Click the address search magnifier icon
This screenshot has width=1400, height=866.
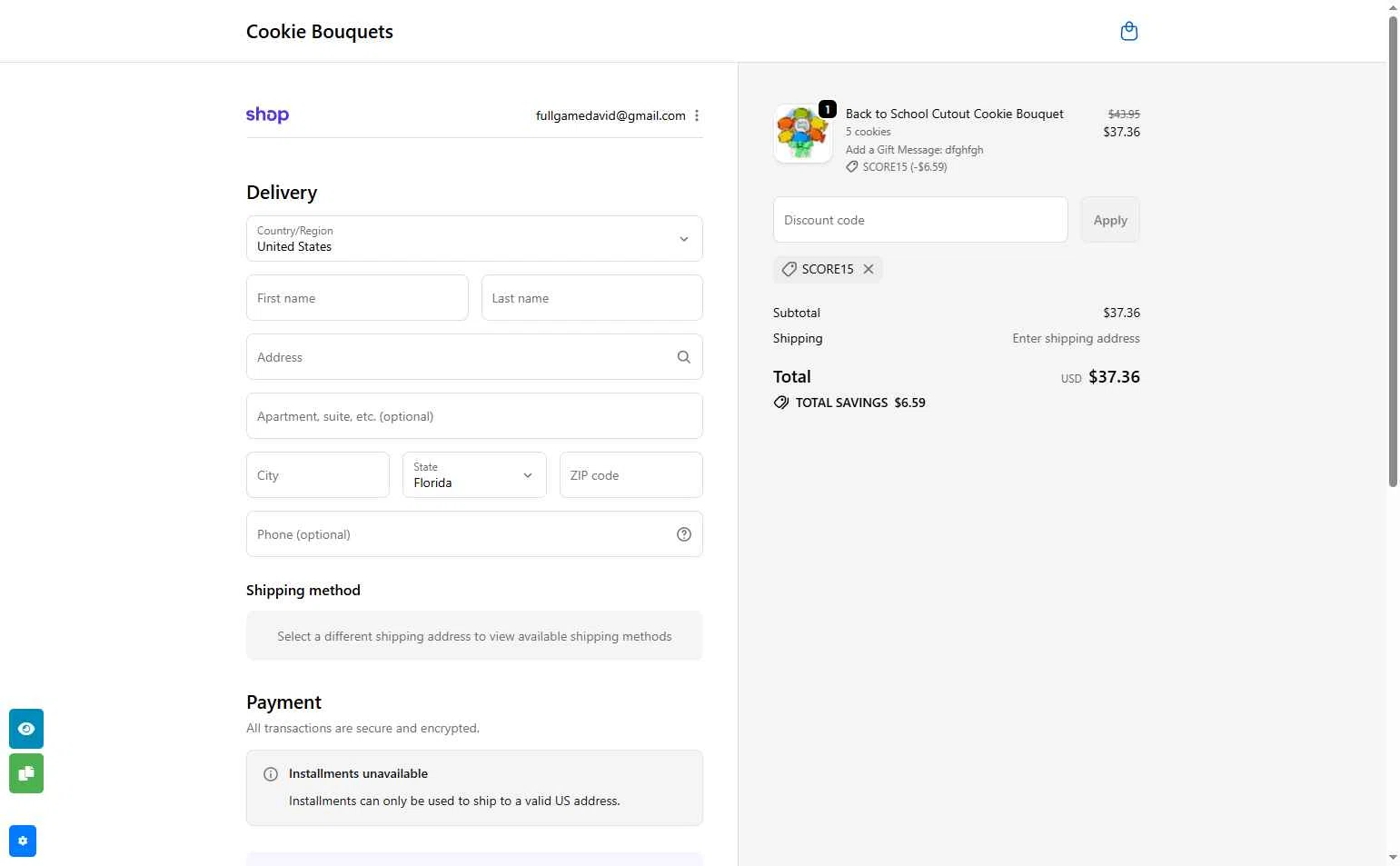click(684, 357)
